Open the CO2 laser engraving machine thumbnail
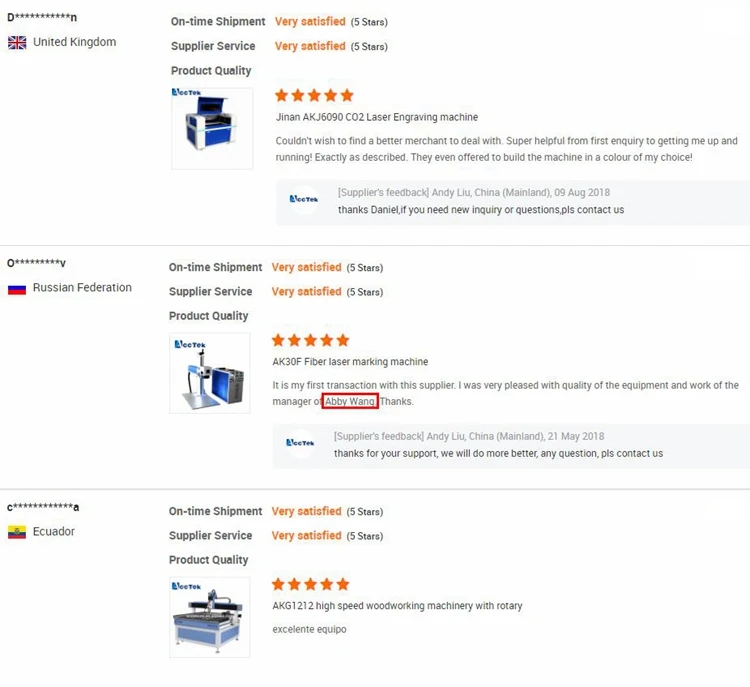Screen dimensions: 750x687 [211, 127]
